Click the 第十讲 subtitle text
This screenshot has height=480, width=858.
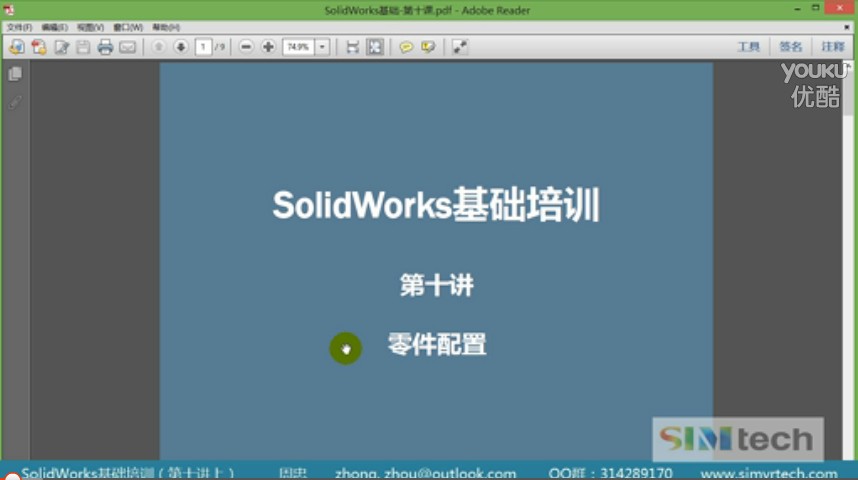pyautogui.click(x=437, y=285)
